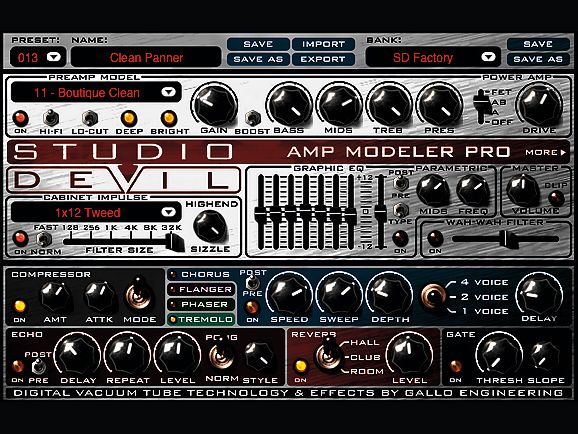Click the modulation Speed knob

289,294
